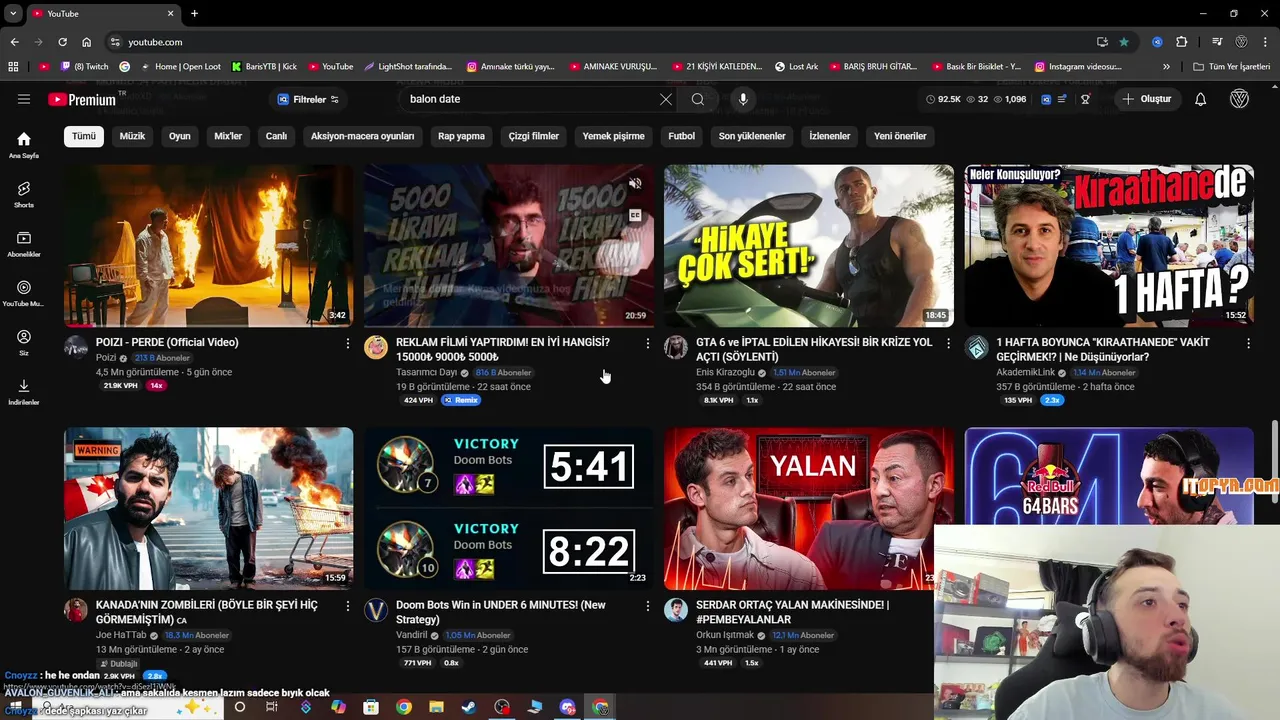Select the Yemek pişirme chip
The image size is (1280, 720).
click(614, 136)
